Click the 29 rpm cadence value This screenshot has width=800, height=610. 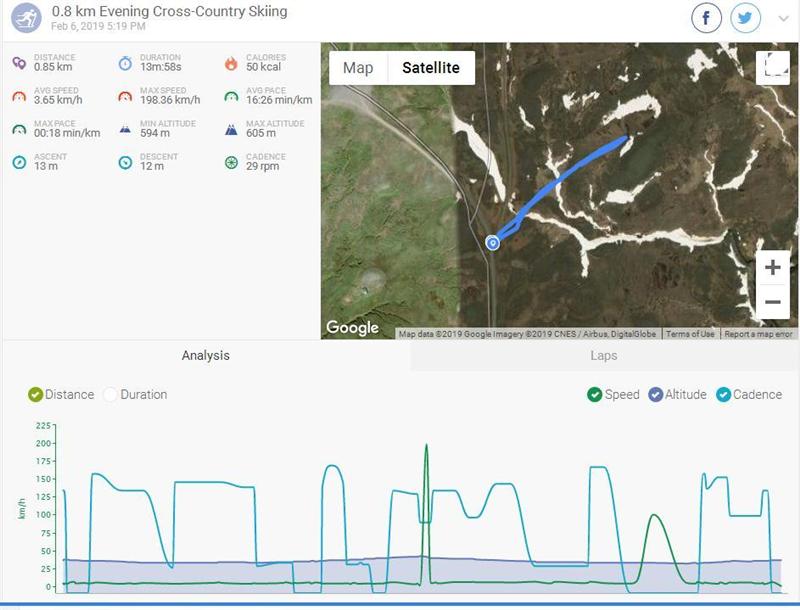[262, 166]
